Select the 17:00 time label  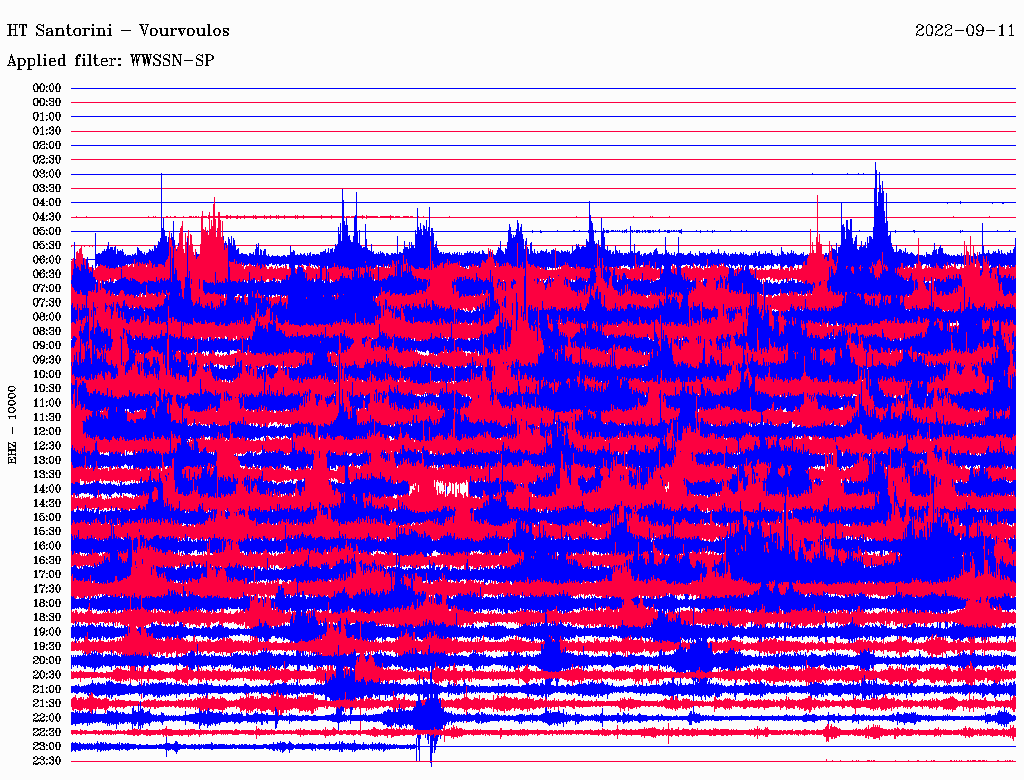[47, 574]
